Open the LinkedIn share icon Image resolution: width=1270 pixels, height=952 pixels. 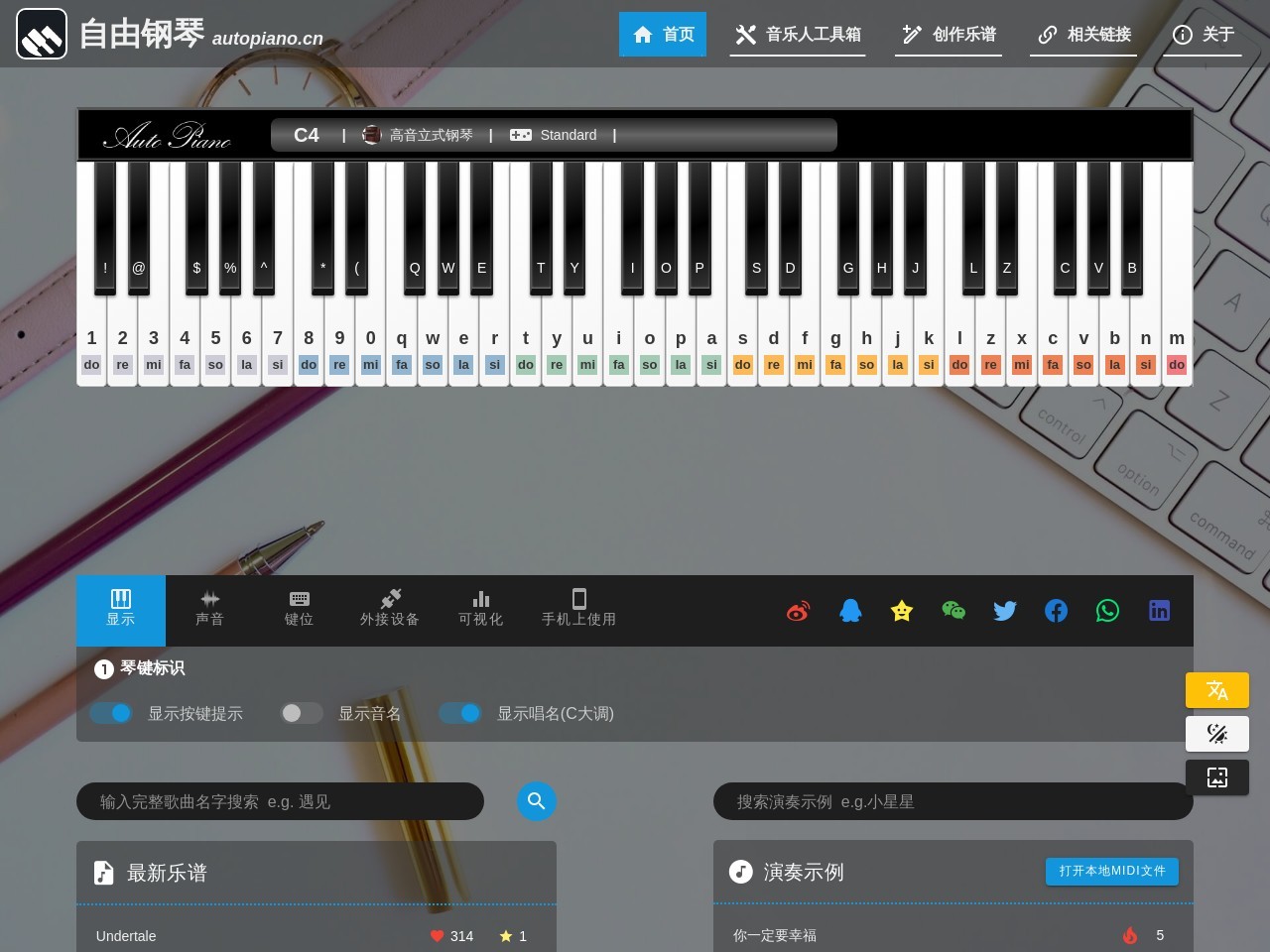pos(1159,611)
